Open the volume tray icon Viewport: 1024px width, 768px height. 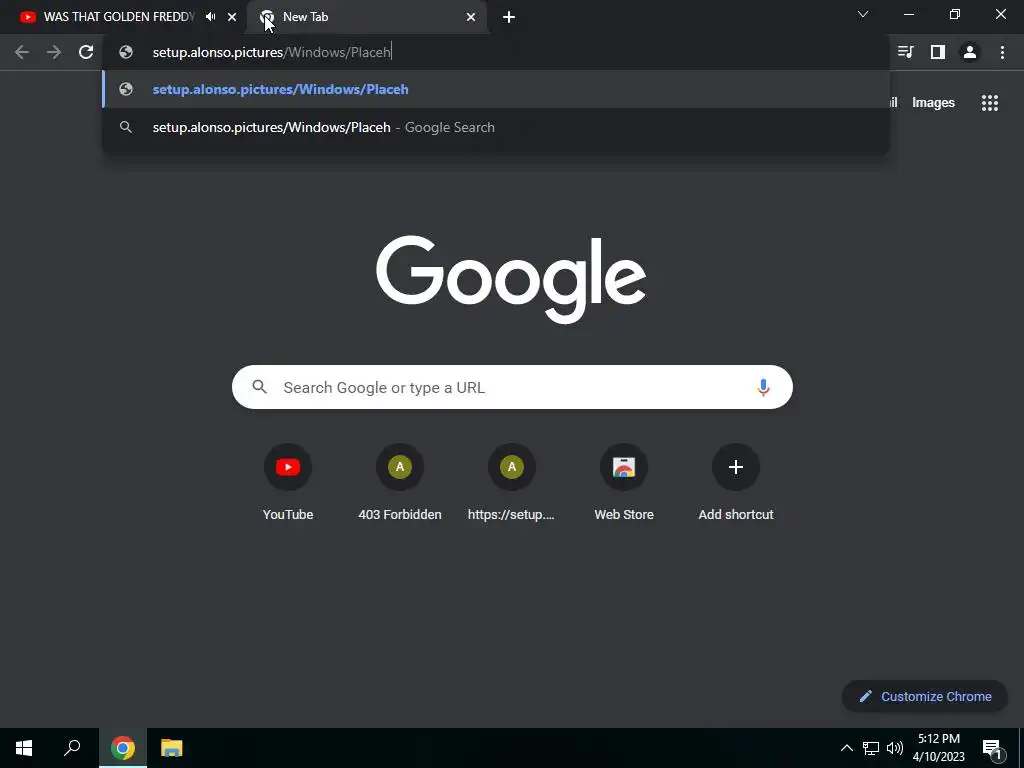tap(895, 748)
